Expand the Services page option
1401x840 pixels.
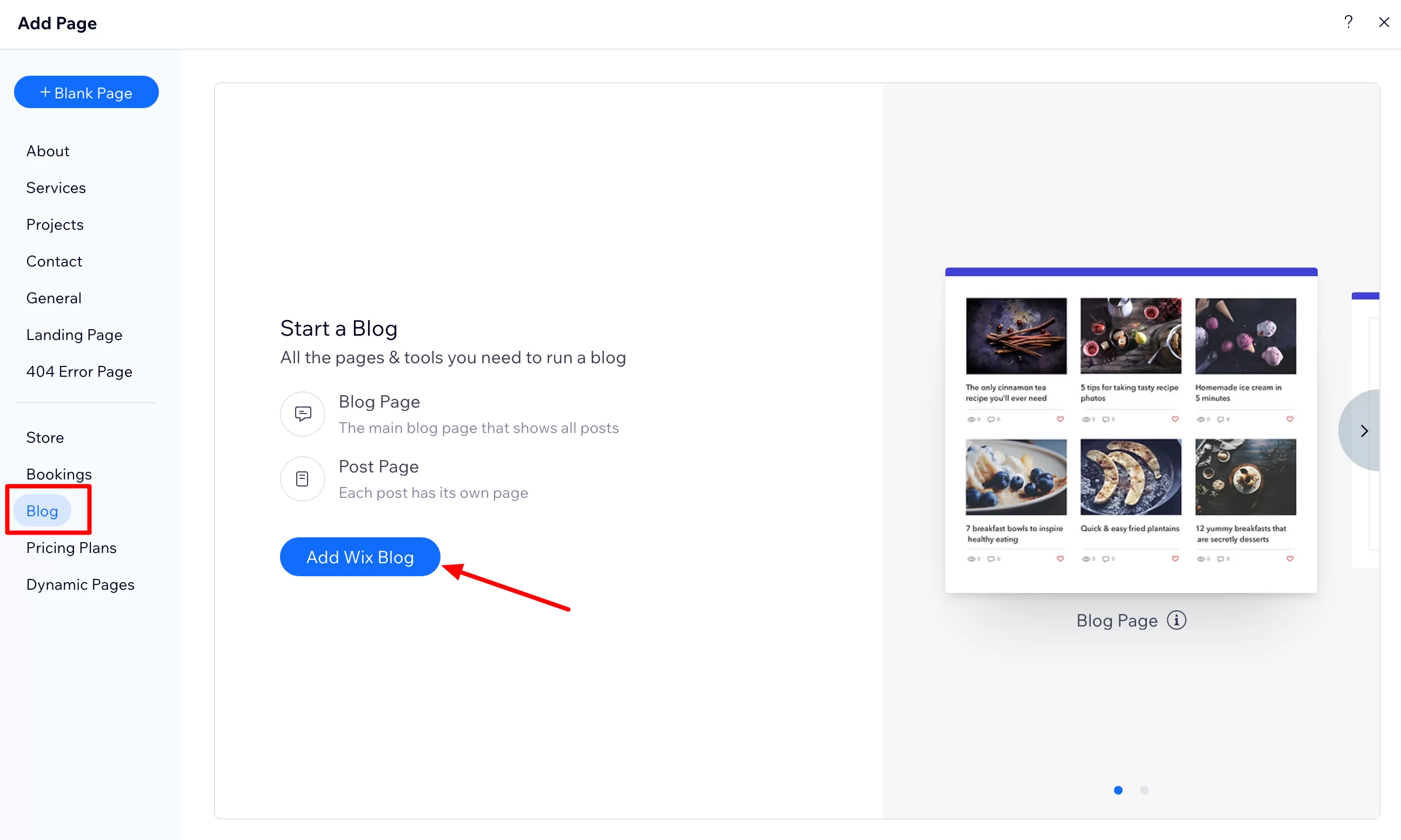pyautogui.click(x=56, y=187)
